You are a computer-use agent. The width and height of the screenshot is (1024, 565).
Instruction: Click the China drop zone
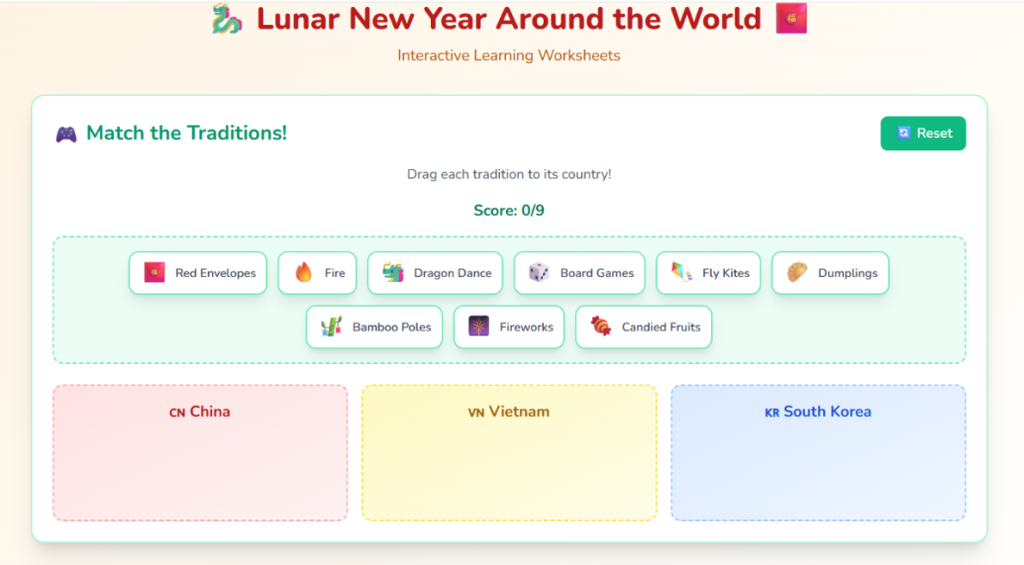click(x=200, y=453)
